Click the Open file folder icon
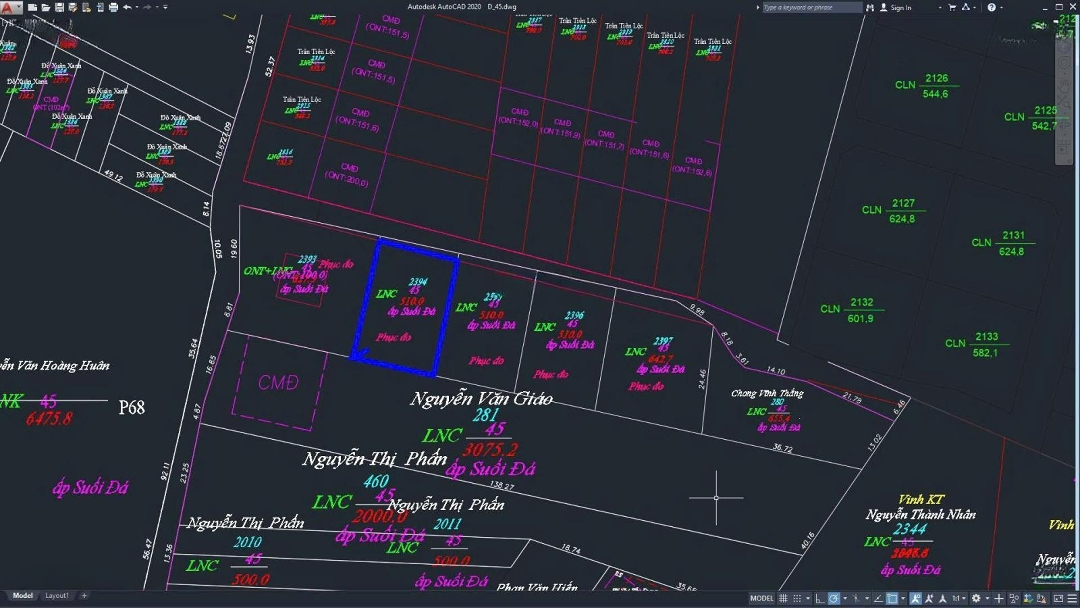Screen dimensions: 1080x608 click(46, 7)
